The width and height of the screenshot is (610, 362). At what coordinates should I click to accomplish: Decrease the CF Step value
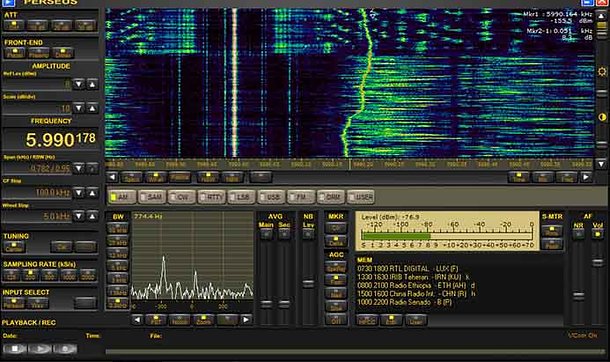pos(79,192)
